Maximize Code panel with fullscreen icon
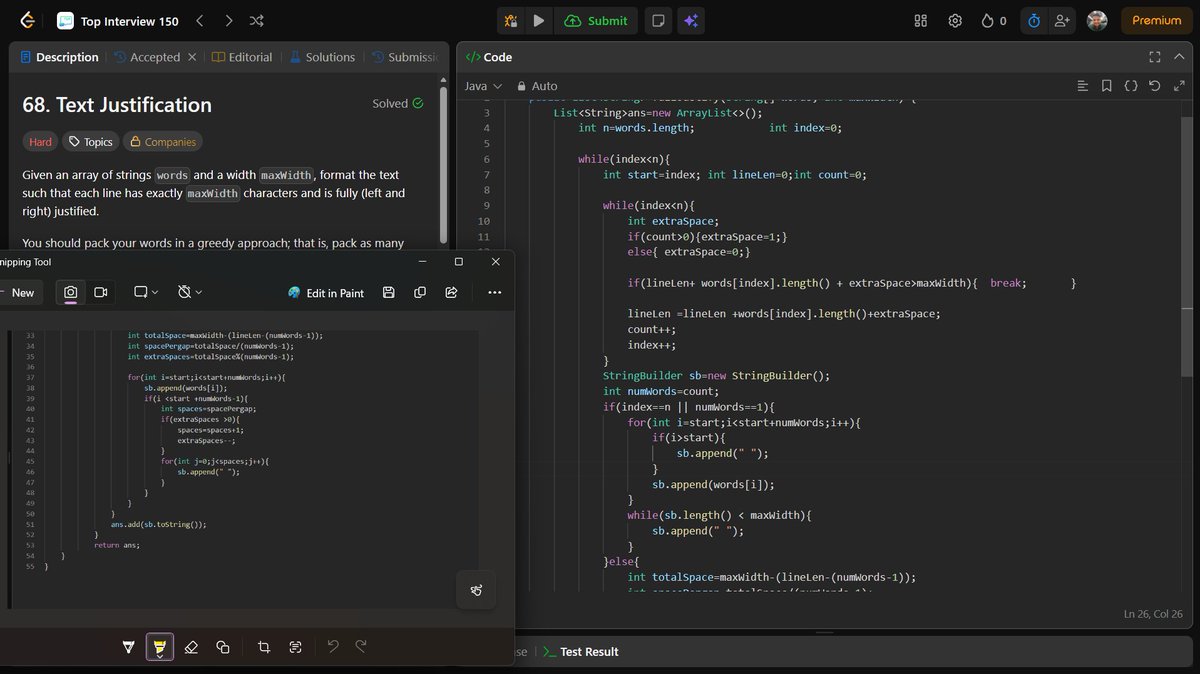Screen dimensions: 1200x674 1155,57
